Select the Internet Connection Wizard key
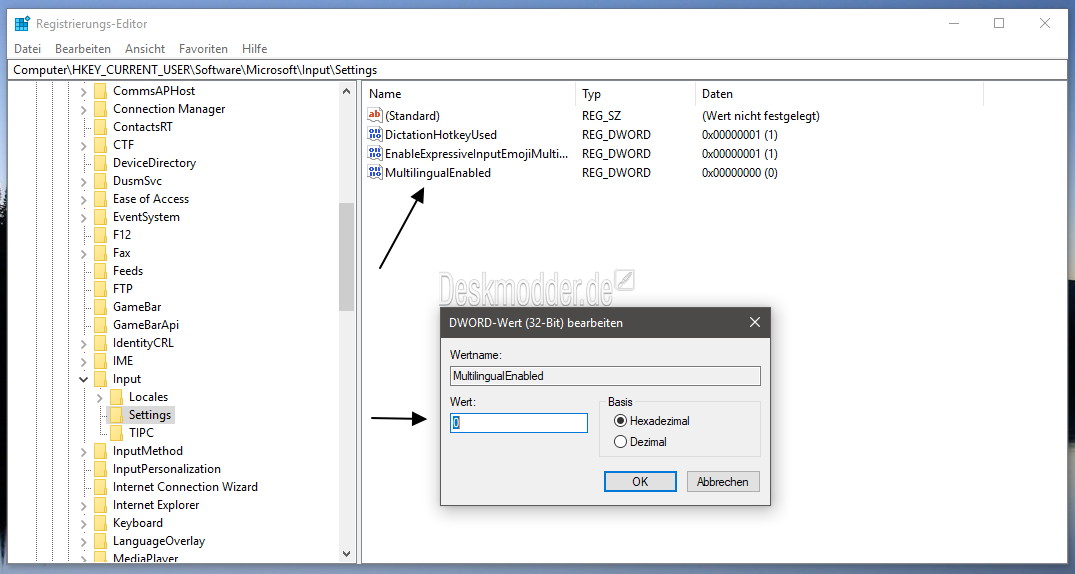The width and height of the screenshot is (1075, 574). (185, 487)
